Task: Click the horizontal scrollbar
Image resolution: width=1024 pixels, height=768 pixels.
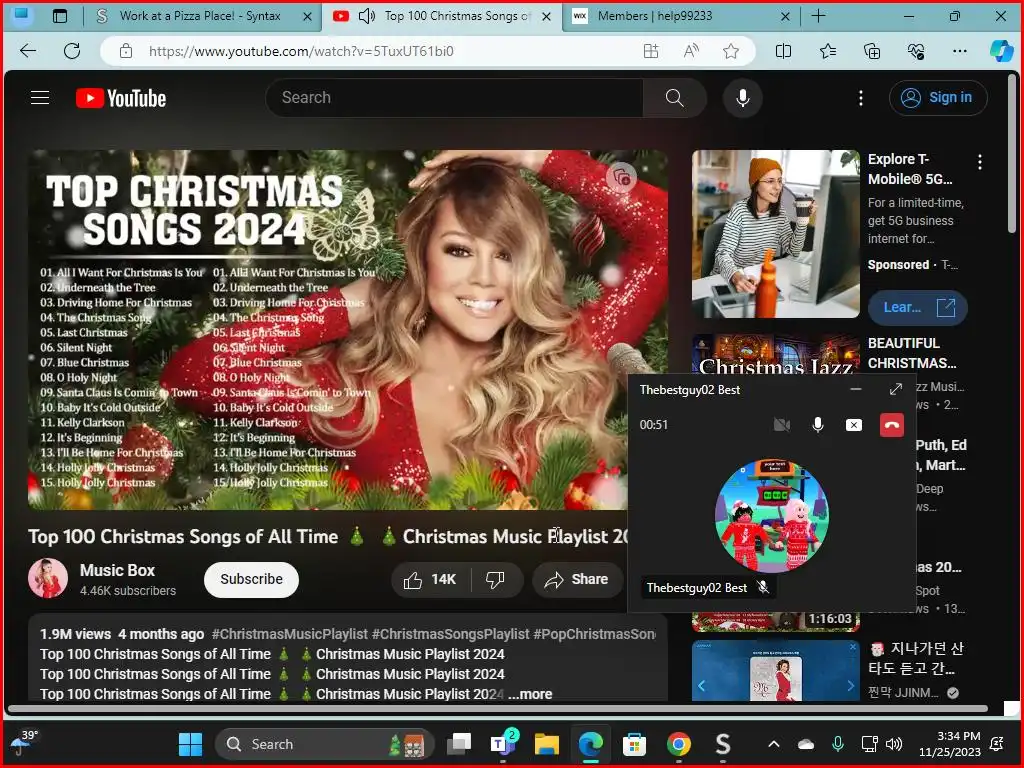Action: click(498, 709)
